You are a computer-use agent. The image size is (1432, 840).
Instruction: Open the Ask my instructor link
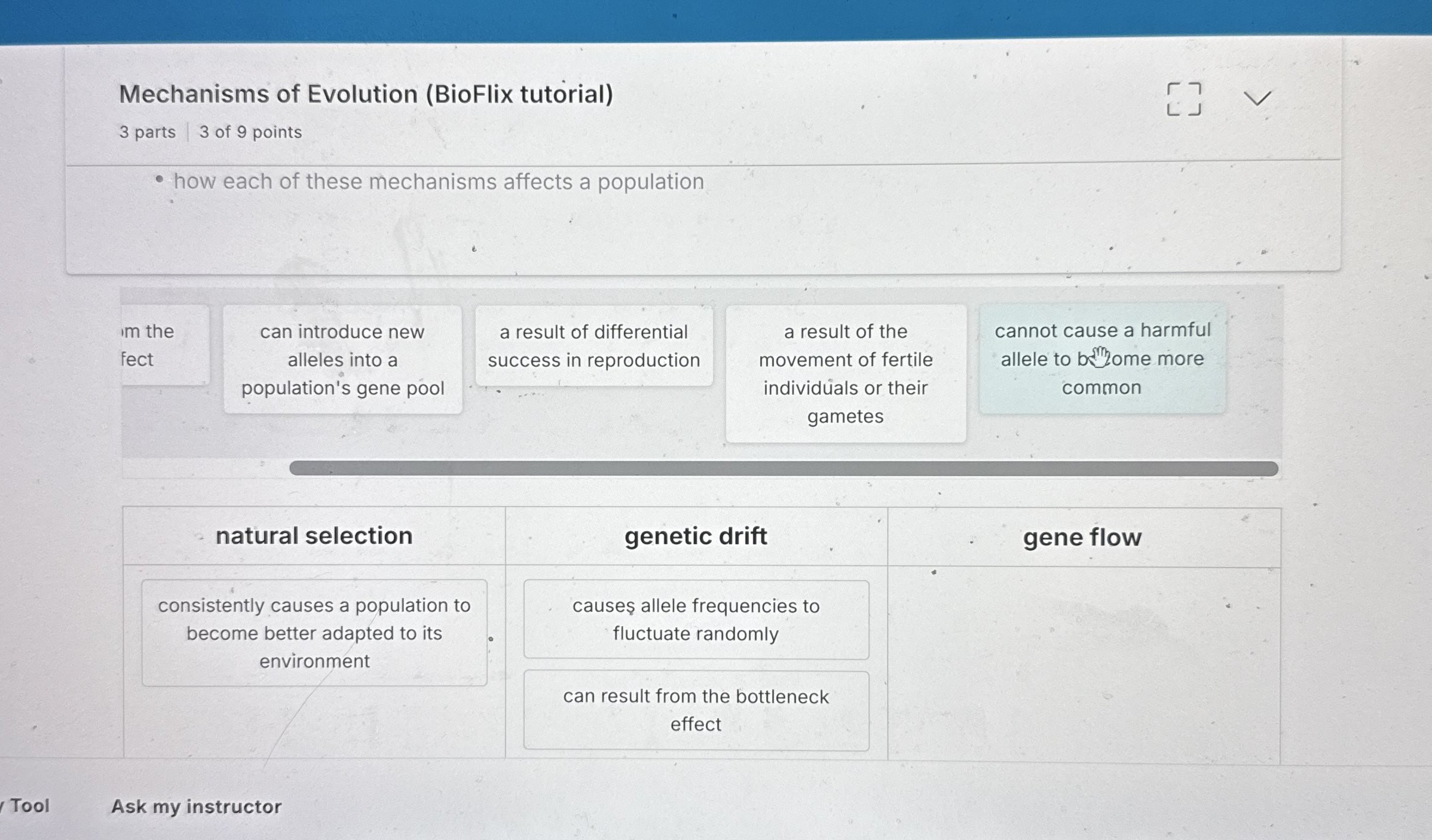tap(197, 807)
